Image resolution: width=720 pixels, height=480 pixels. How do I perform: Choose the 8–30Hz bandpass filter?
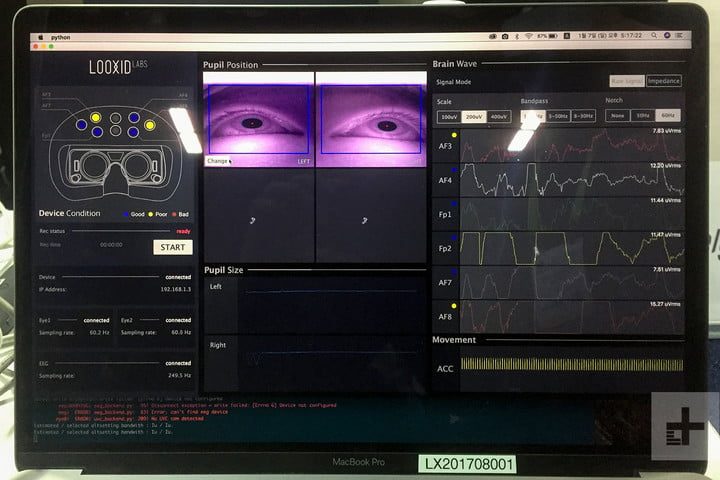(x=583, y=117)
